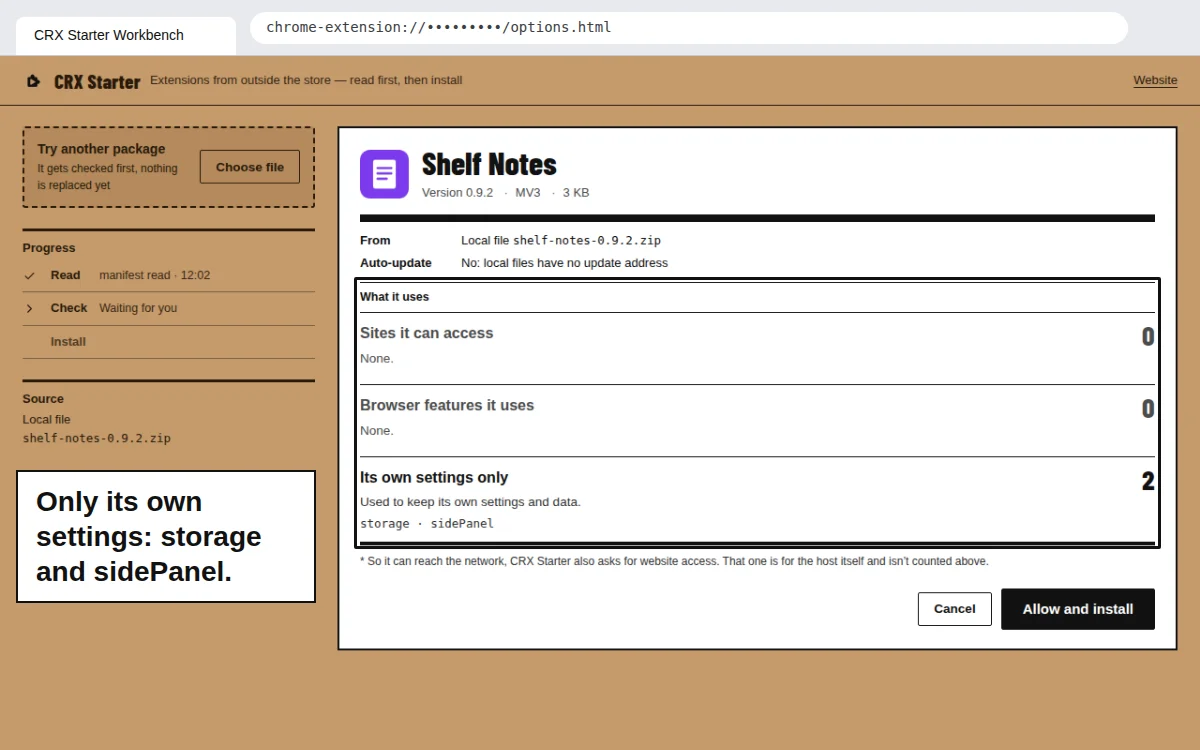1200x750 pixels.
Task: Click the checkmark icon beside Read
Action: click(30, 275)
